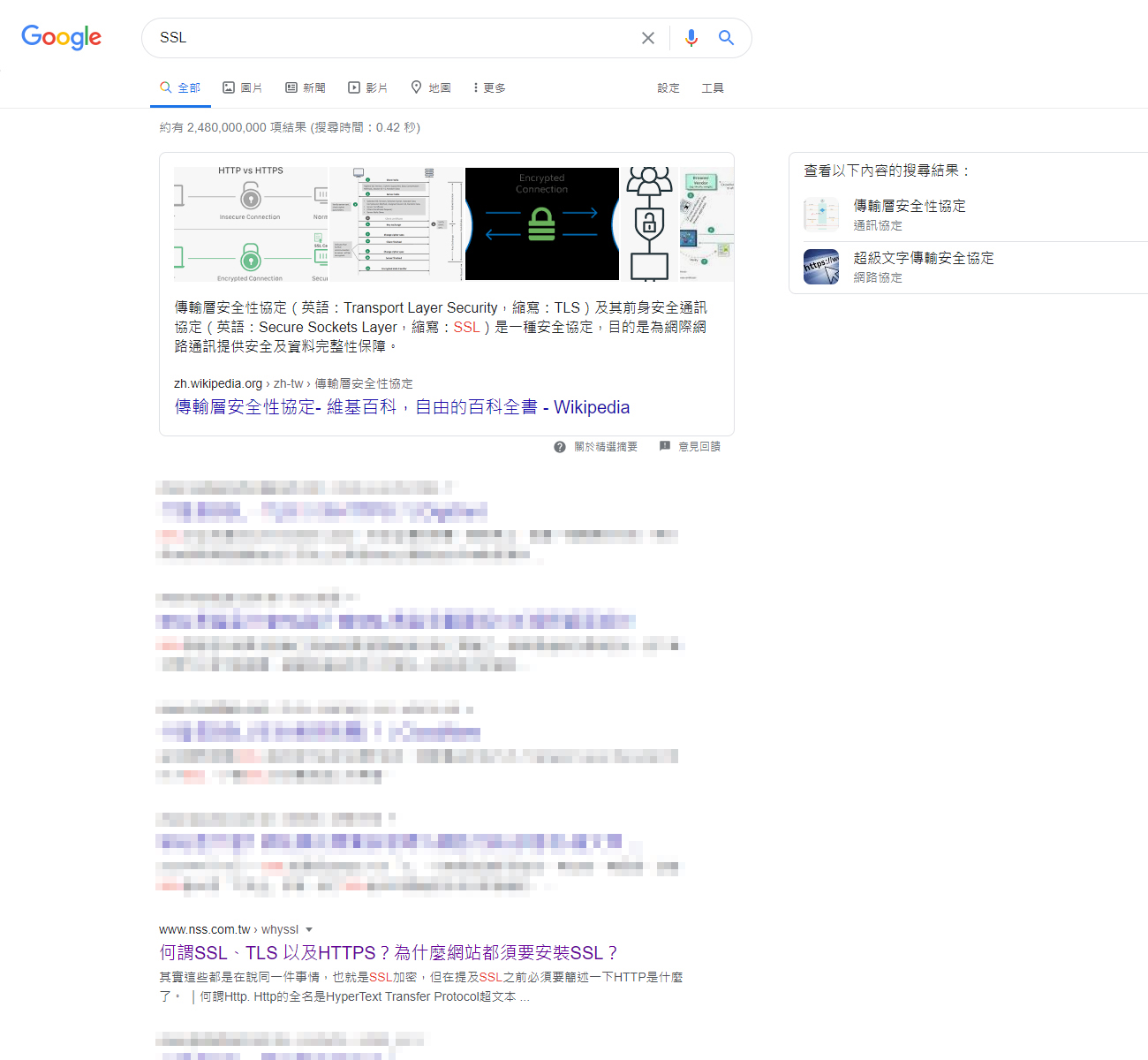This screenshot has width=1148, height=1060.
Task: Click the 傳輸層安全性協定 related thumbnail
Action: point(821,215)
